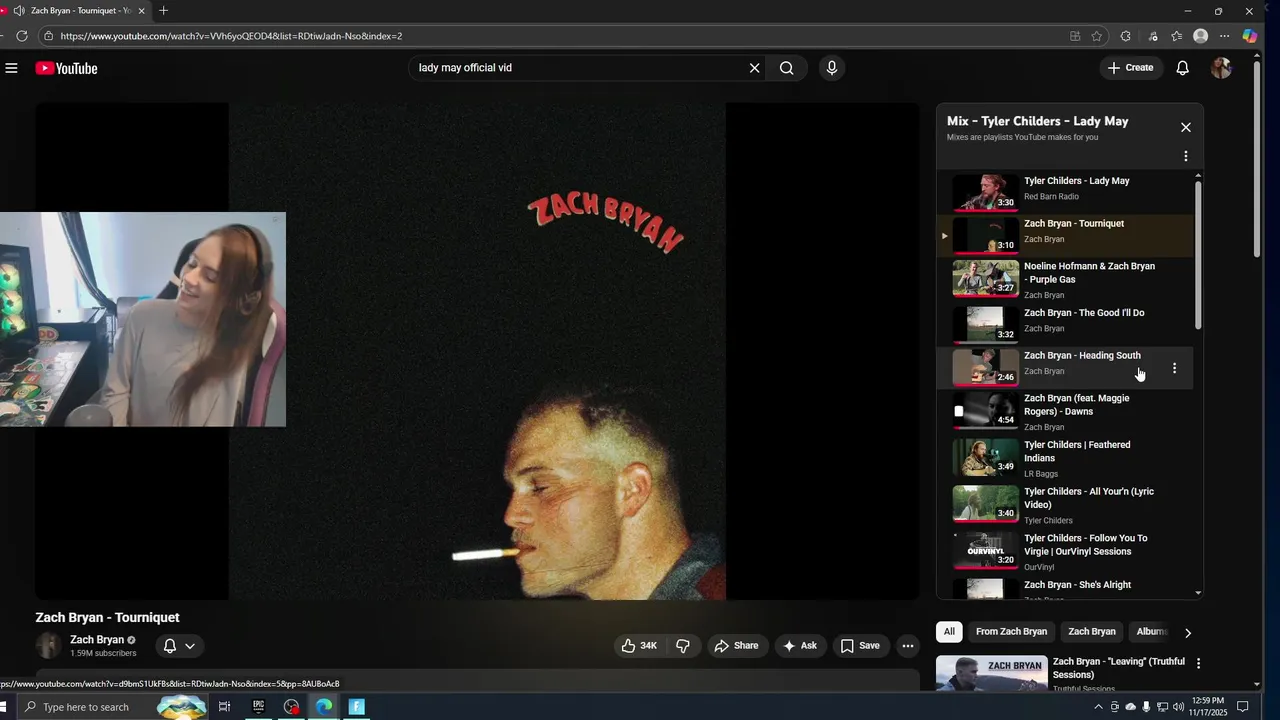Select the All filter chip
The image size is (1280, 720).
coord(949,632)
